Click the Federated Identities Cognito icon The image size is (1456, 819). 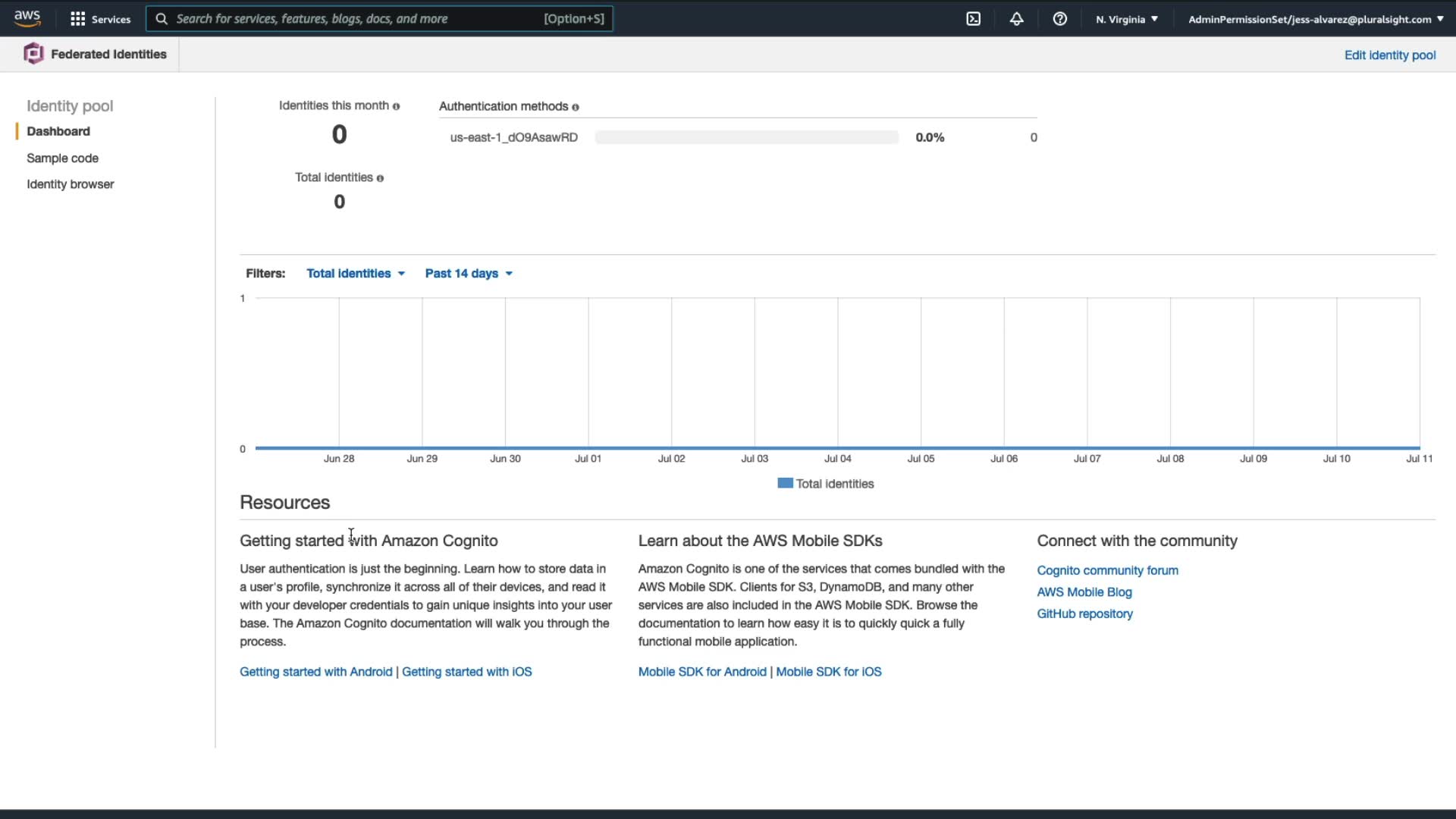(33, 54)
